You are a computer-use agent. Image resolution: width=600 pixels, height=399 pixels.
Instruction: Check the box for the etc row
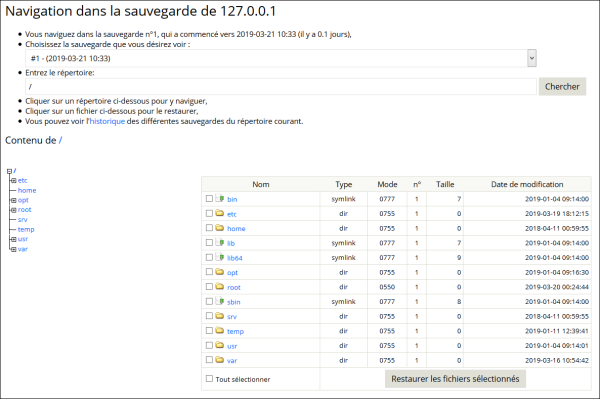(209, 213)
